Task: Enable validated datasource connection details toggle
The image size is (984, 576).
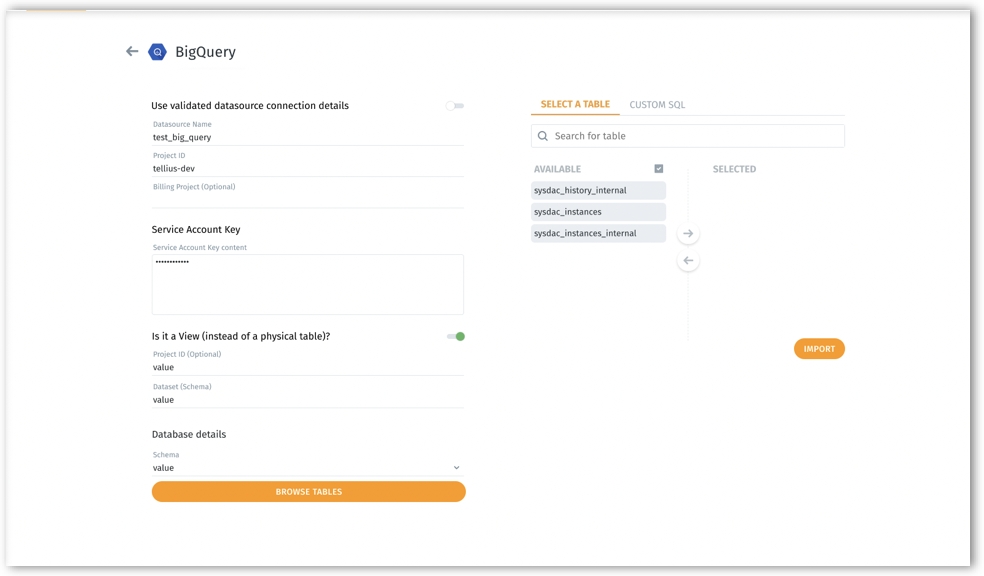Action: coord(455,105)
